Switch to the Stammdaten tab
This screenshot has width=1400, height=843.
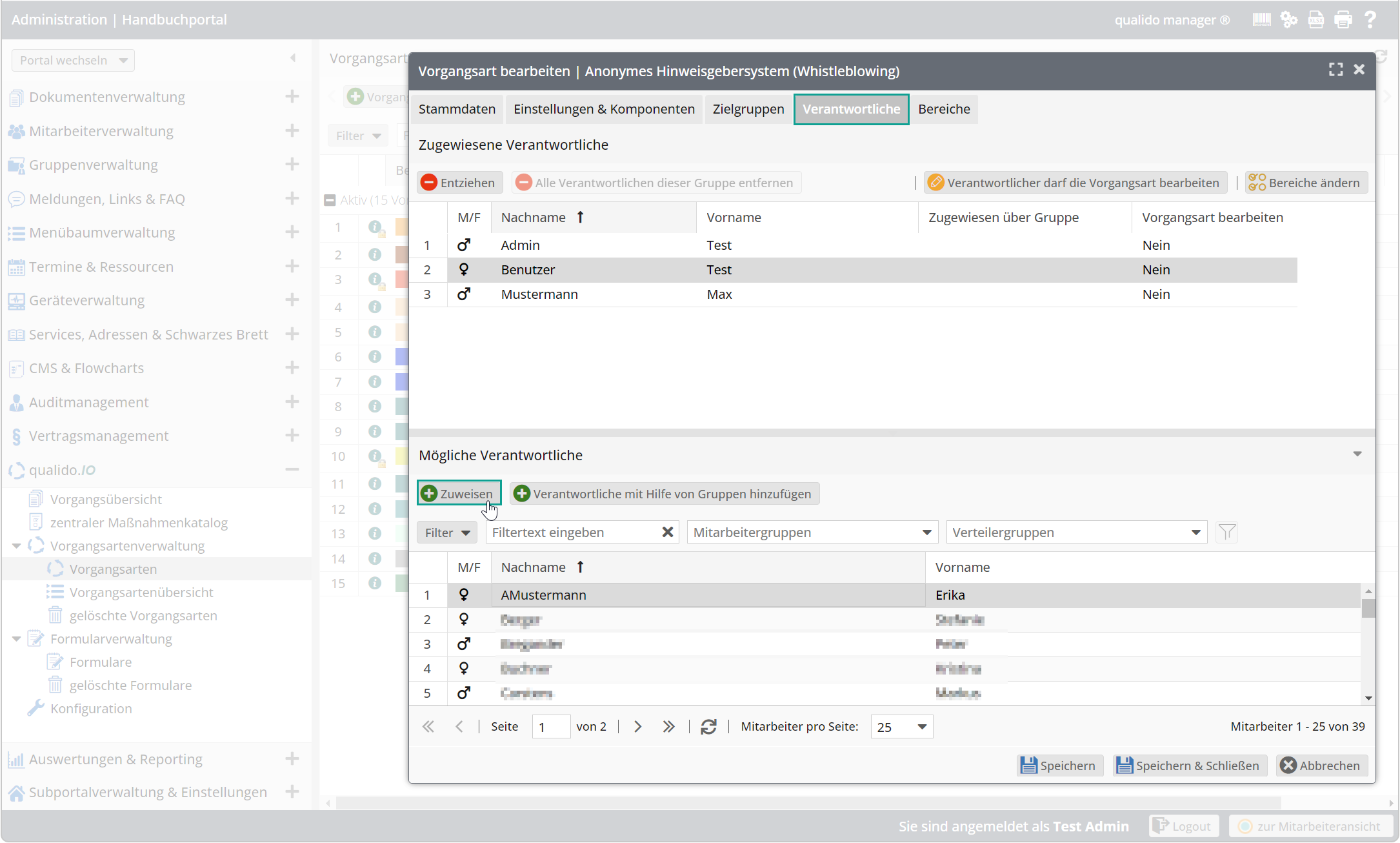457,109
